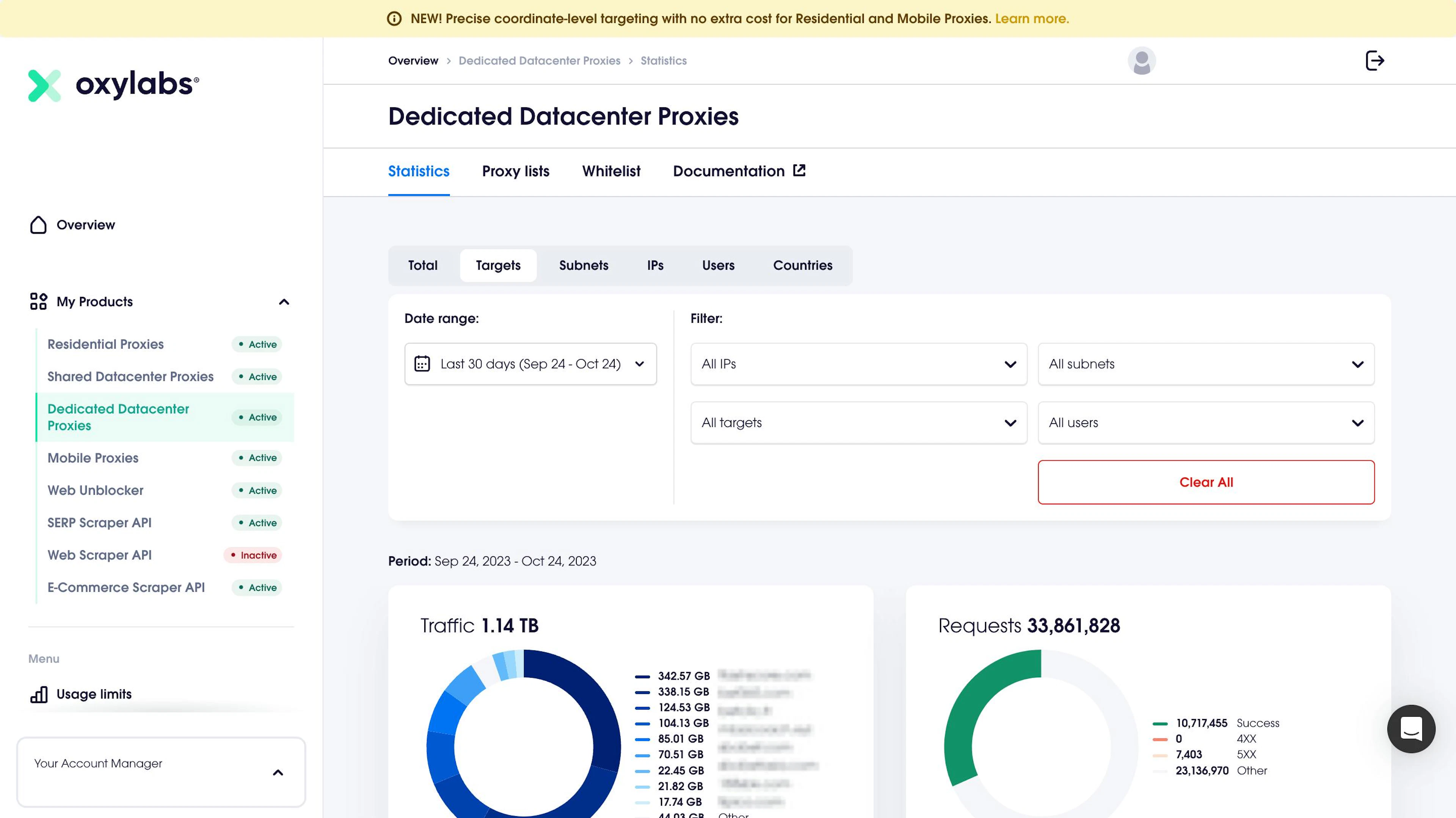The height and width of the screenshot is (818, 1456).
Task: Open Usage limits in the menu
Action: [x=94, y=694]
